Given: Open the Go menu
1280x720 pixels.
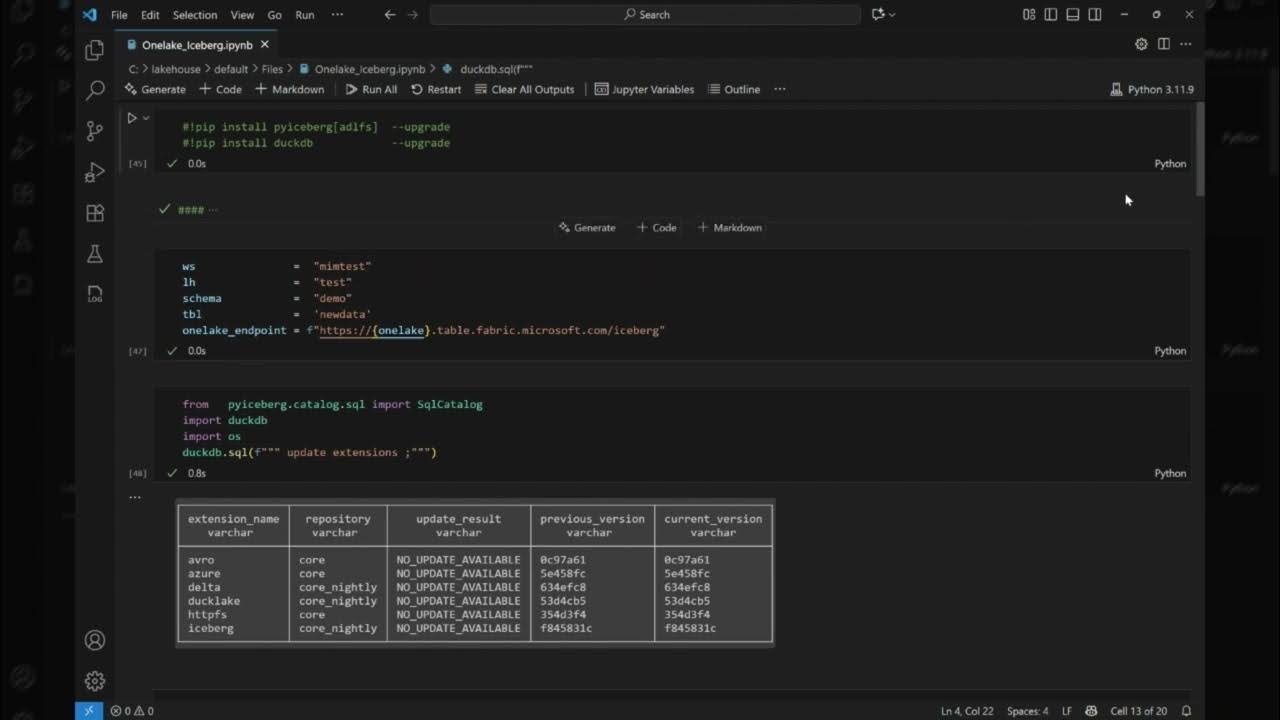Looking at the screenshot, I should coord(275,15).
